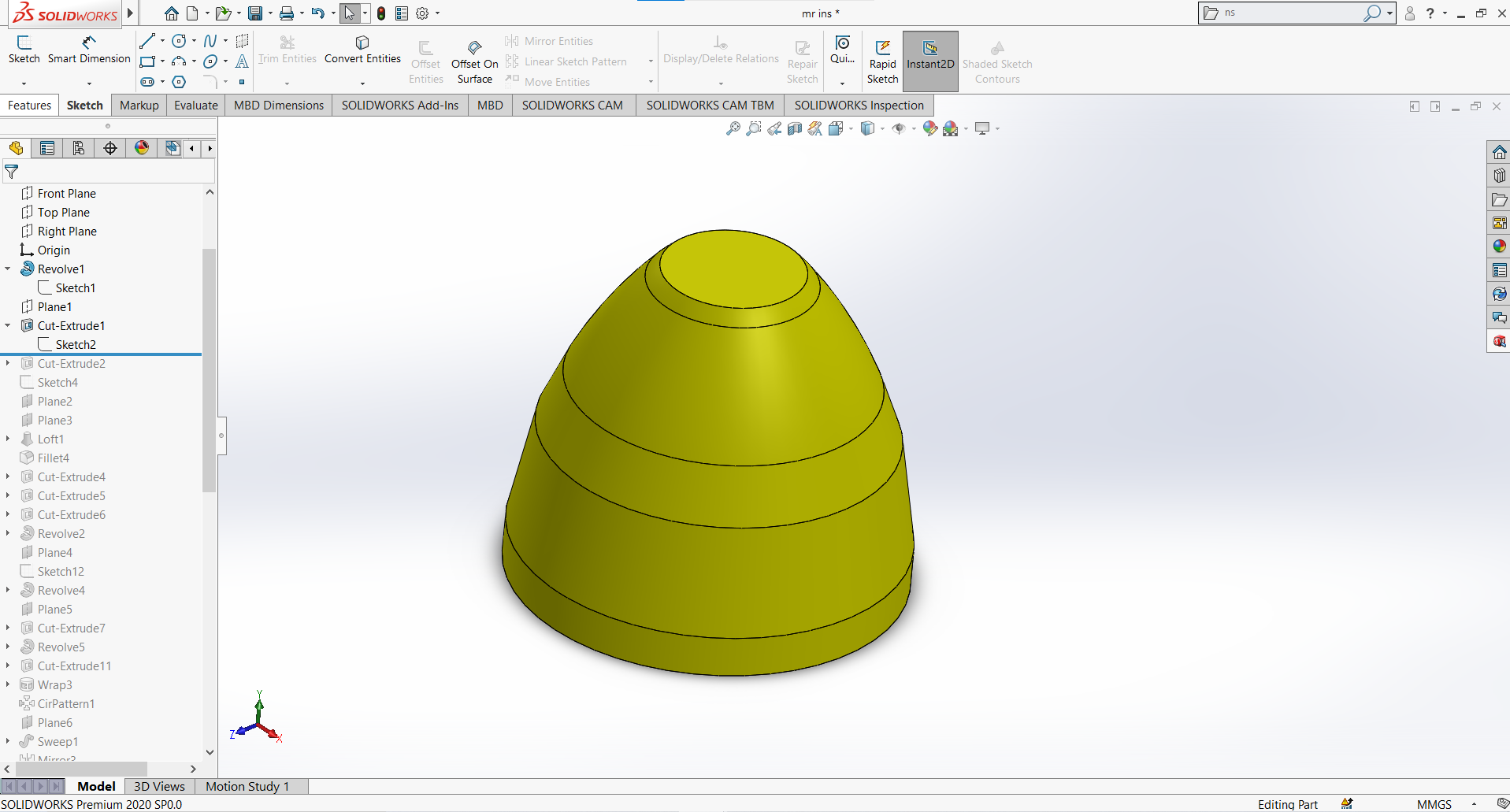Screen dimensions: 1510x812
Task: Open the Appearances task pane tab
Action: 1499,247
